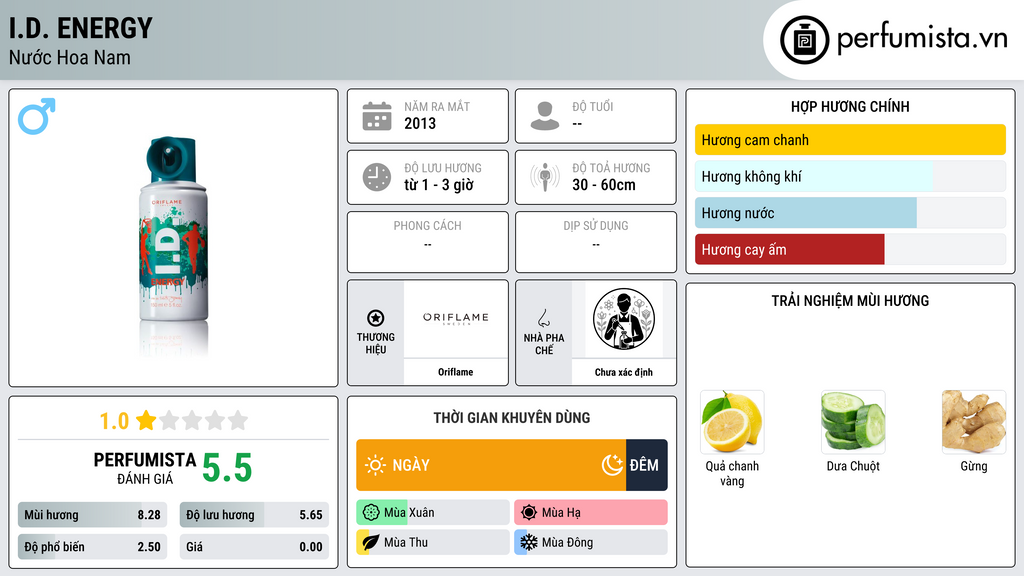Click the dark Đêm night segment
The width and height of the screenshot is (1024, 576).
(647, 465)
